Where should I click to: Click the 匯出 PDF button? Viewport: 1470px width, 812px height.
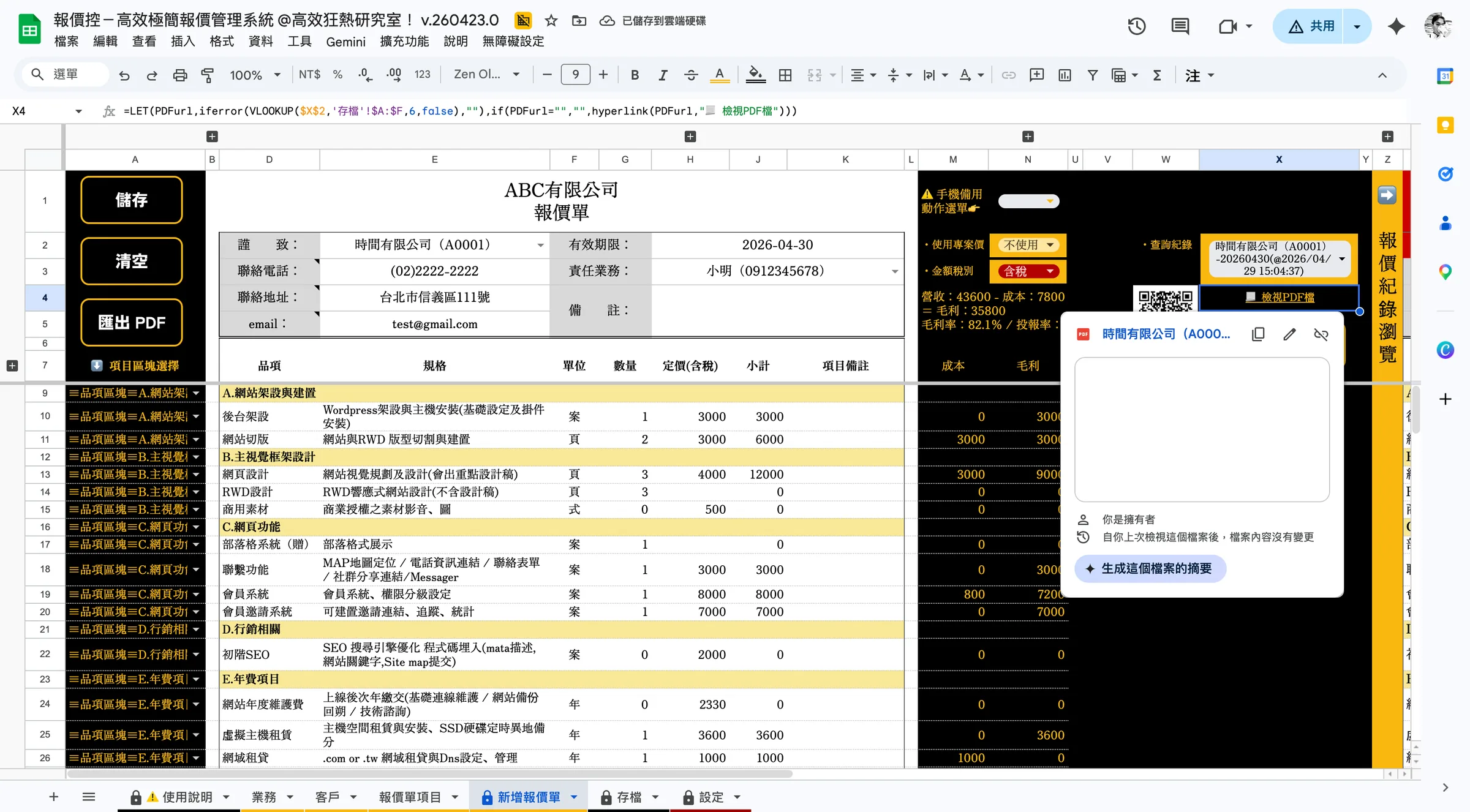tap(131, 323)
